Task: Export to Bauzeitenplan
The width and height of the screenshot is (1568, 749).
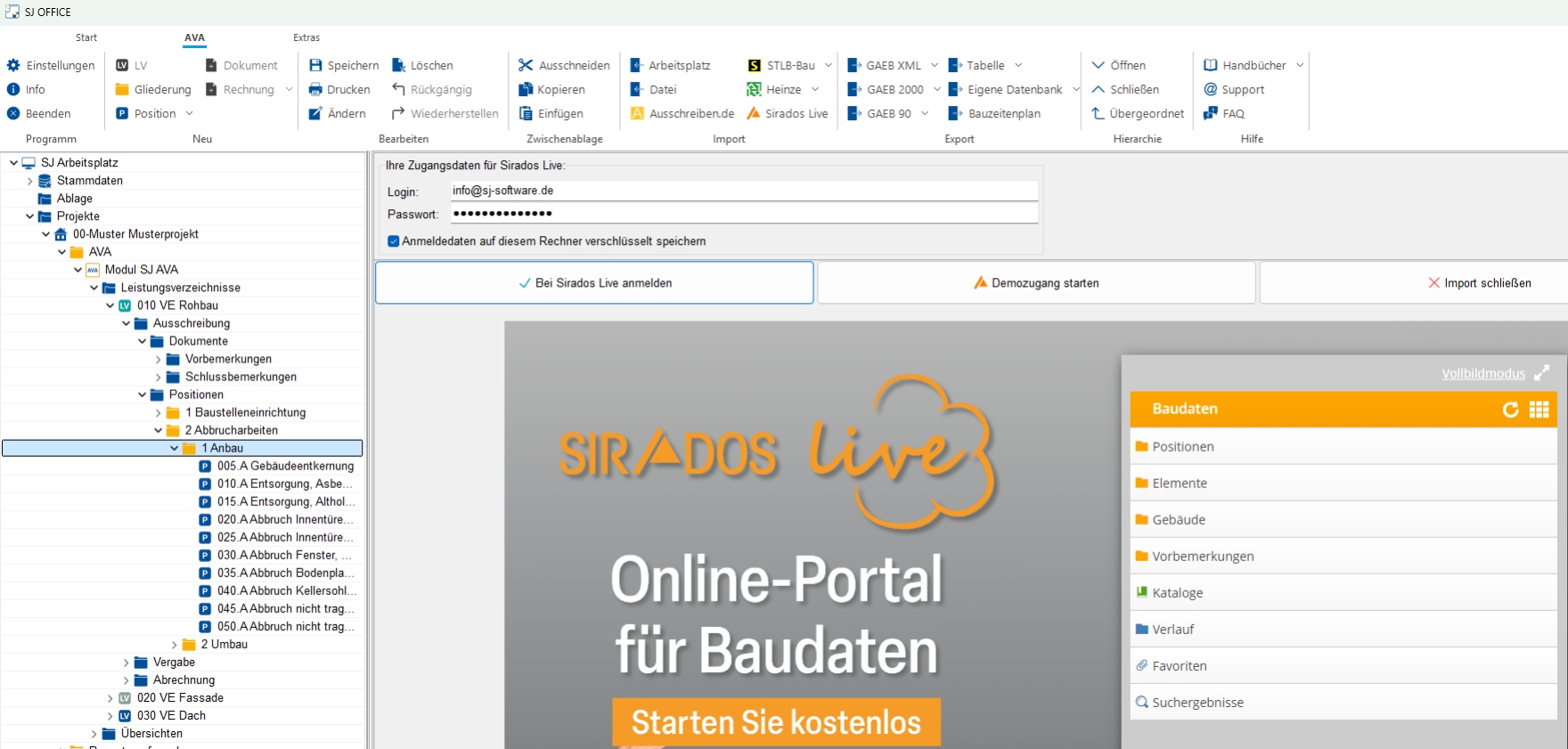Action: [x=994, y=113]
